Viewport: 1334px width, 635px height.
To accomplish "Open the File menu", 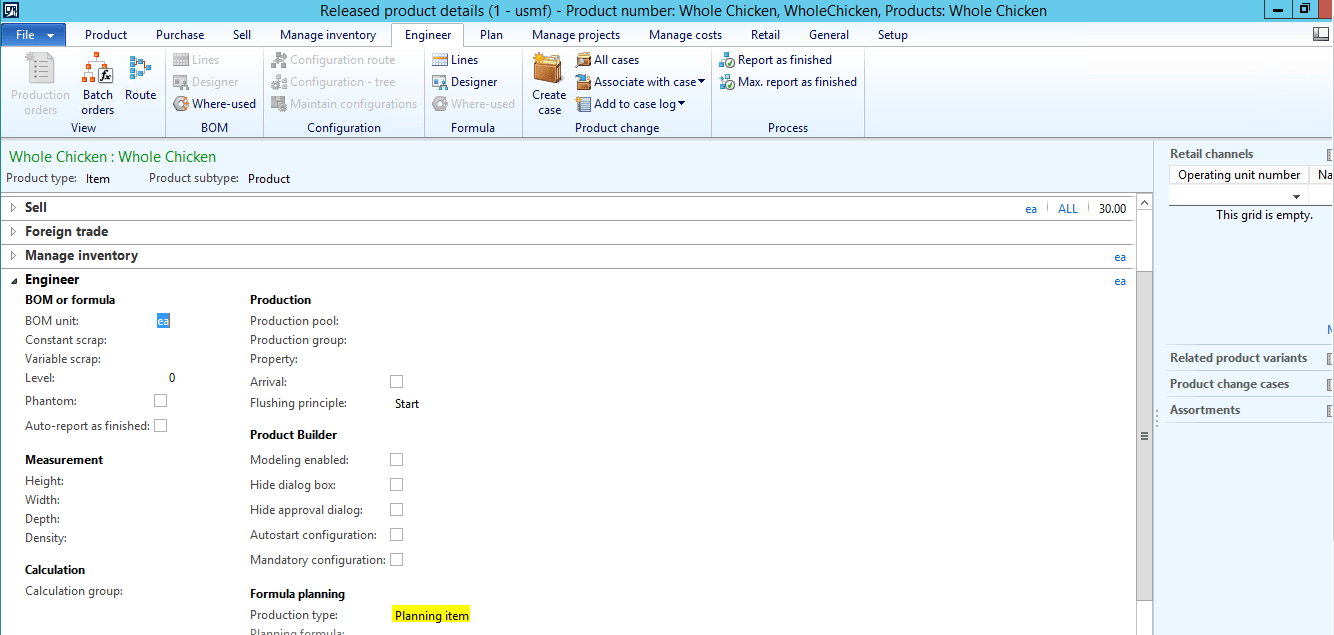I will point(34,35).
